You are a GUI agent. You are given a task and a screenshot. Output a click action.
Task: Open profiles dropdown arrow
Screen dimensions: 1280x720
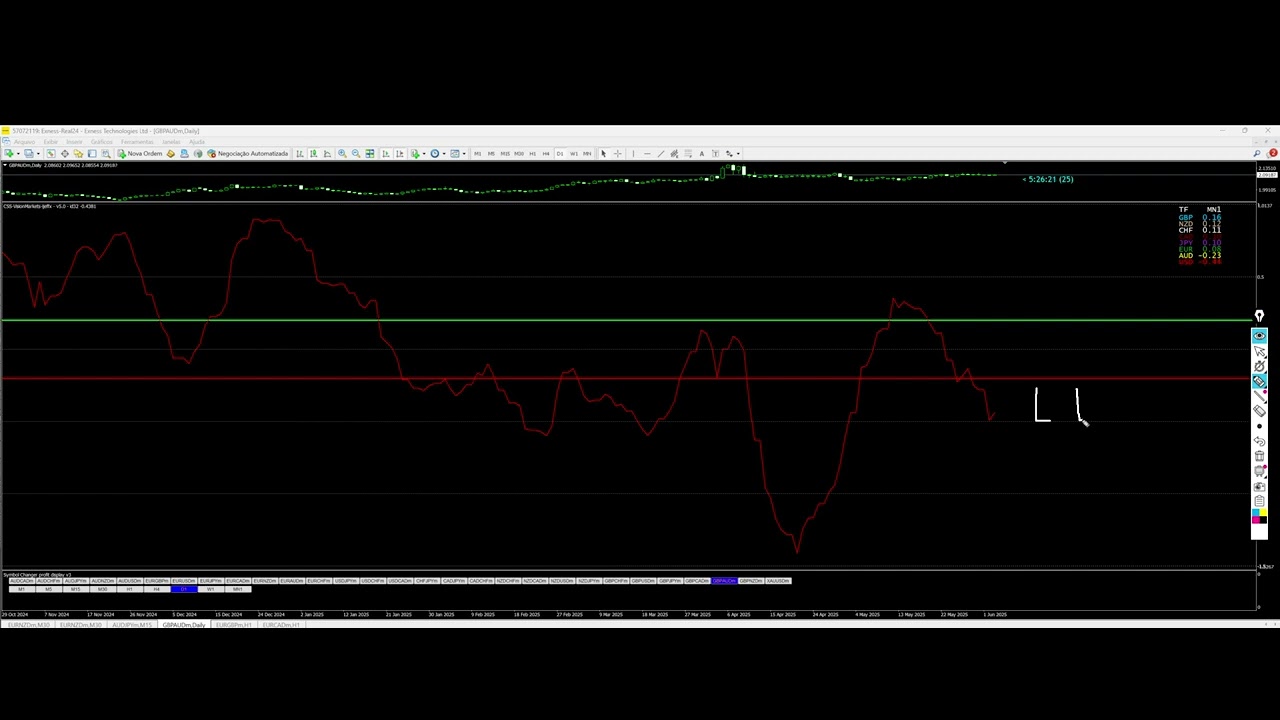[38, 153]
